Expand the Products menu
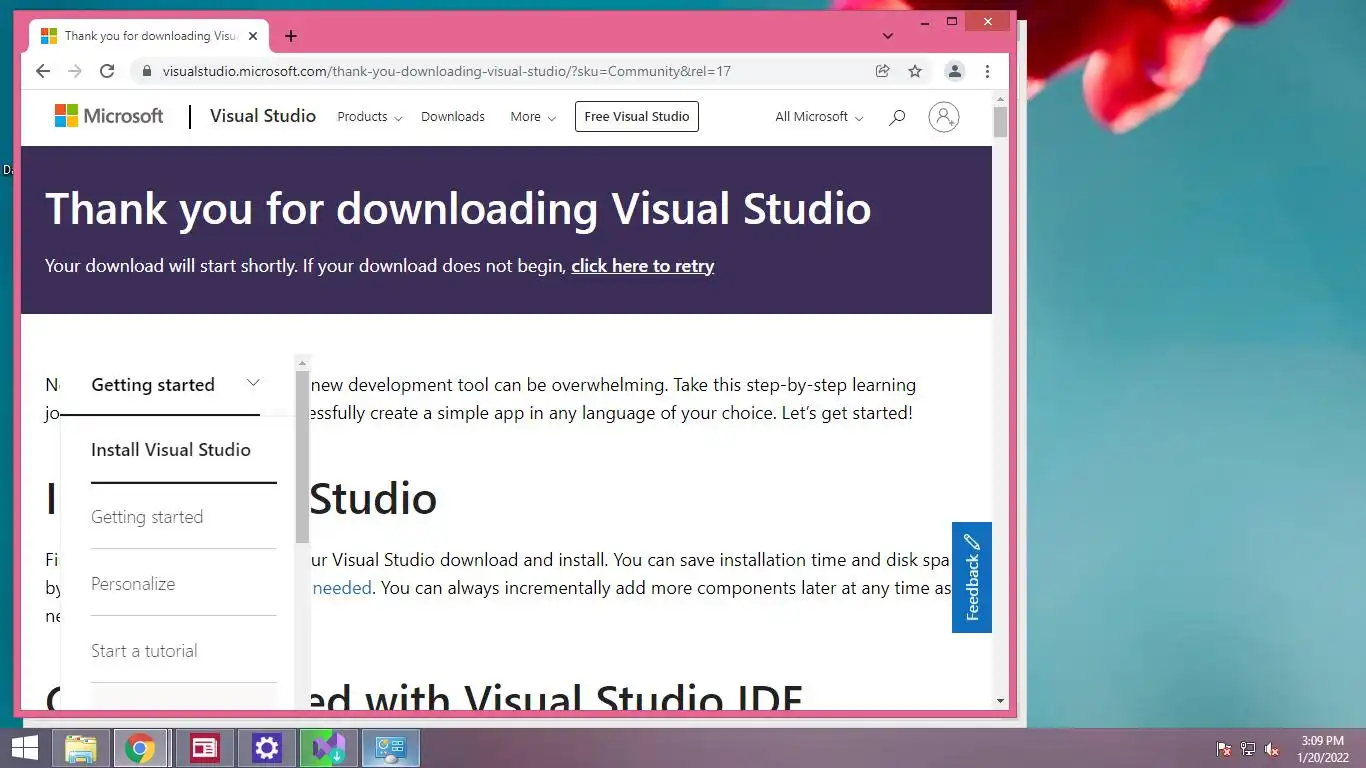The width and height of the screenshot is (1366, 768). click(370, 117)
